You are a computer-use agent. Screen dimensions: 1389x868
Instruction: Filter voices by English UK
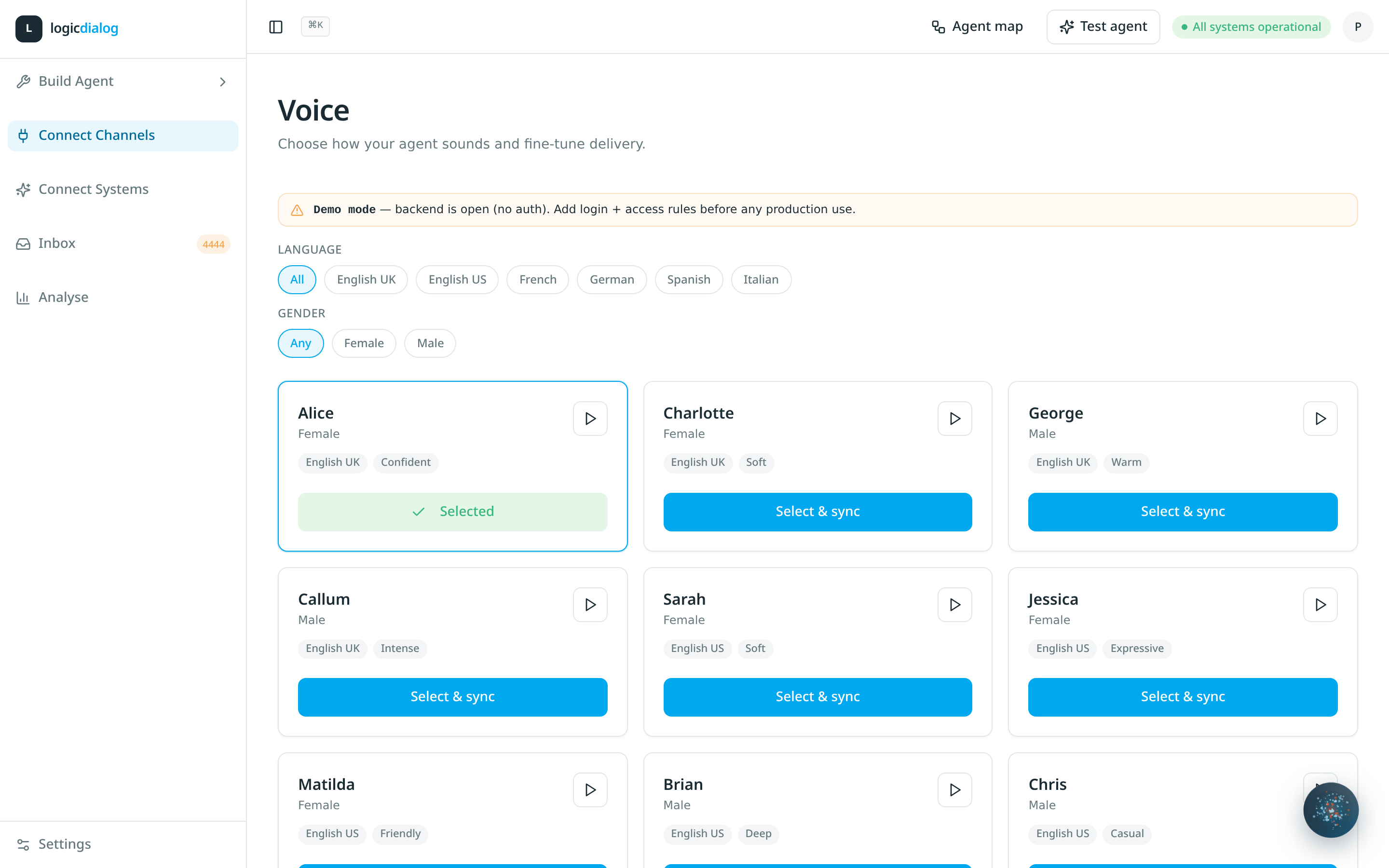pos(366,280)
